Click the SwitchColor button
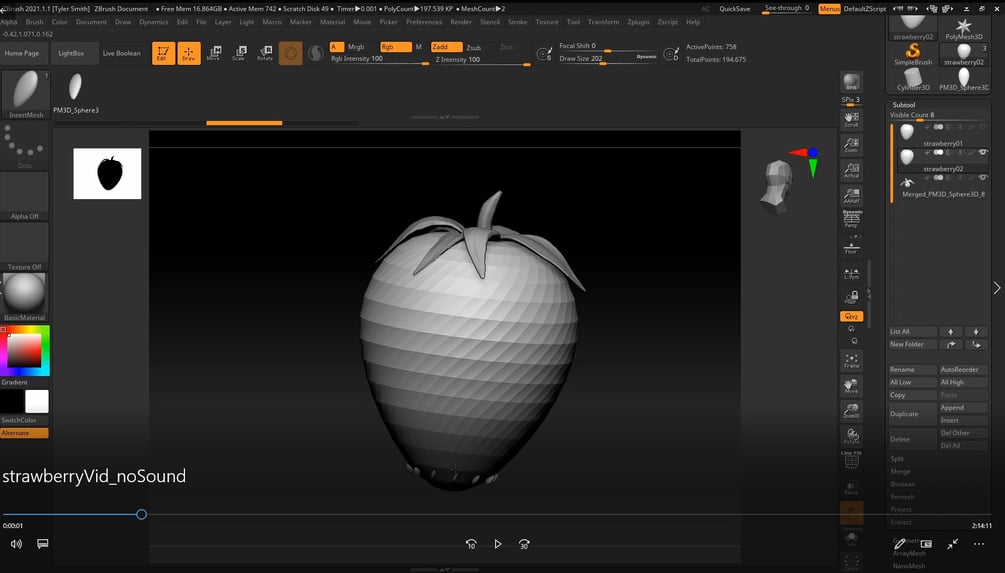This screenshot has width=1005, height=573. click(x=19, y=420)
